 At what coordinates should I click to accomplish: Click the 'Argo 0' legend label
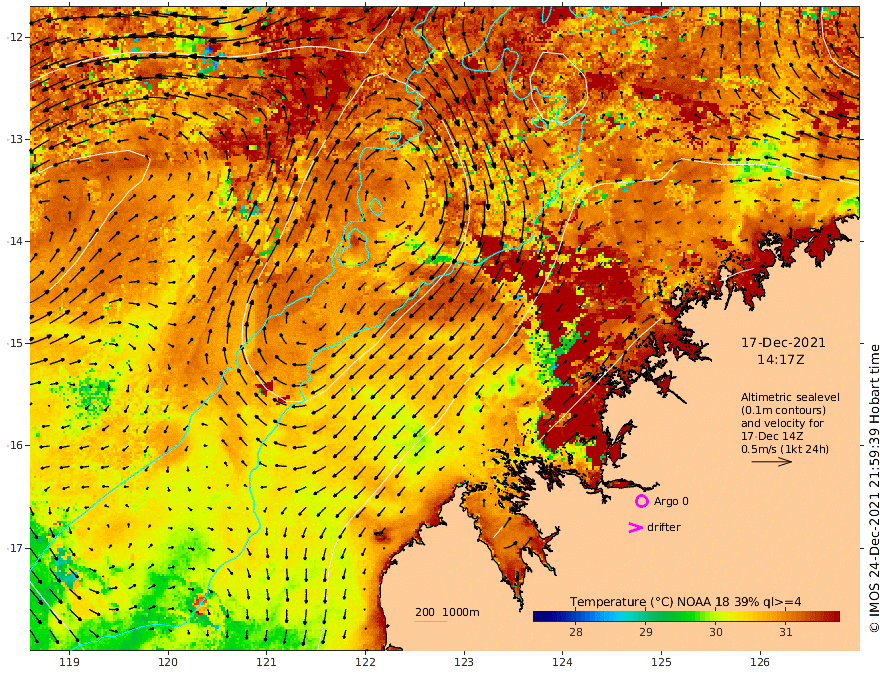[x=671, y=501]
